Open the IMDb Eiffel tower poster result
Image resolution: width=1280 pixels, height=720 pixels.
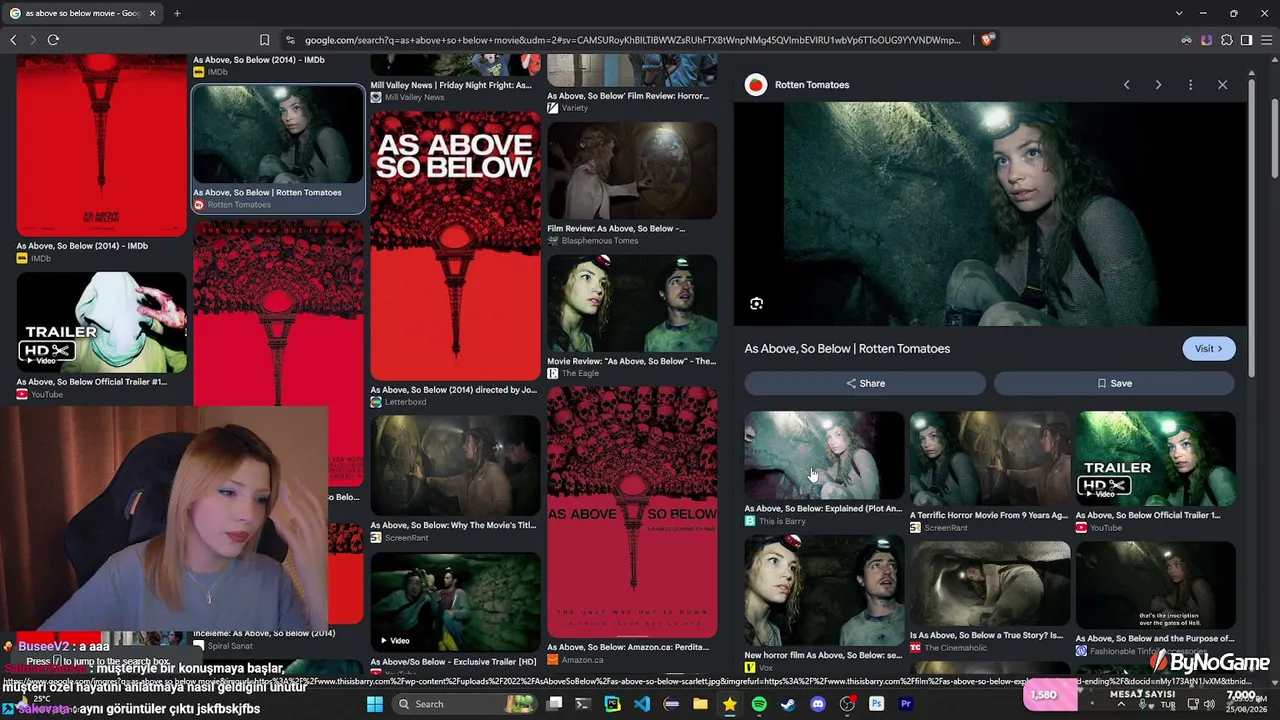point(101,147)
